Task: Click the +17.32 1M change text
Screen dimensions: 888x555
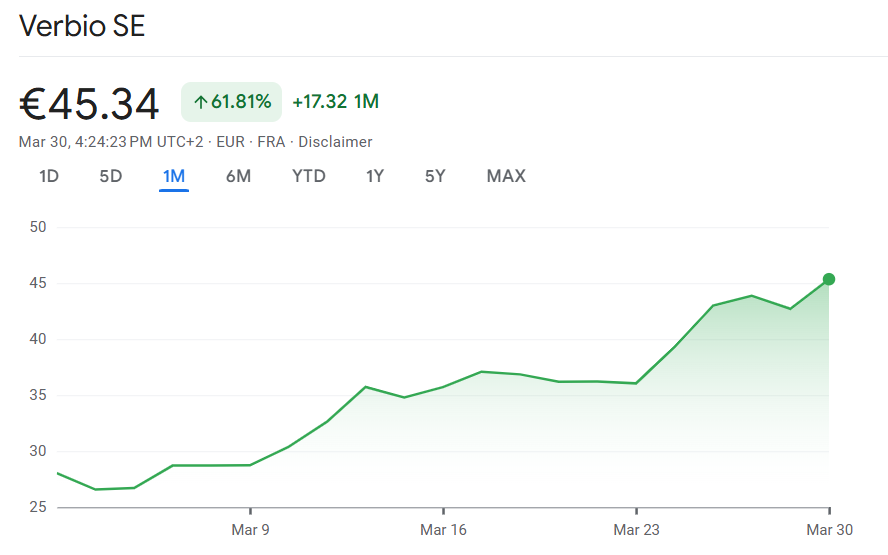Action: (335, 102)
